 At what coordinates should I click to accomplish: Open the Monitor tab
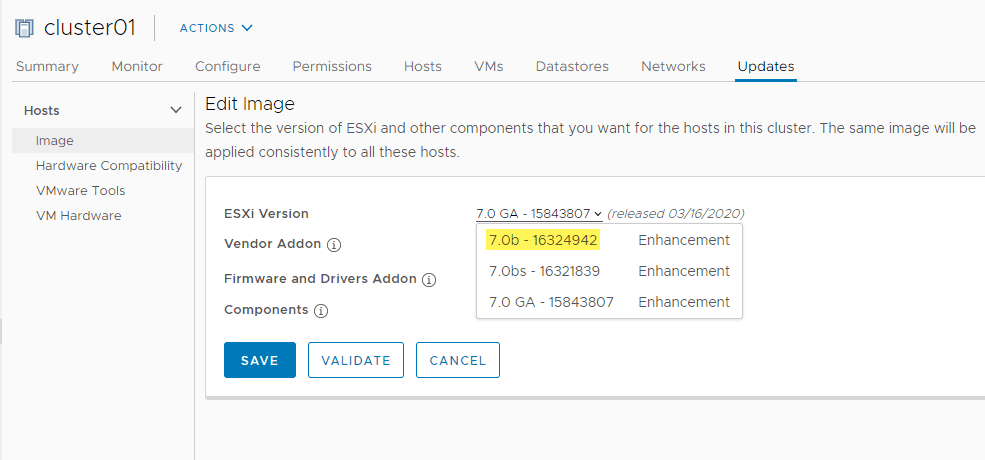(x=137, y=67)
